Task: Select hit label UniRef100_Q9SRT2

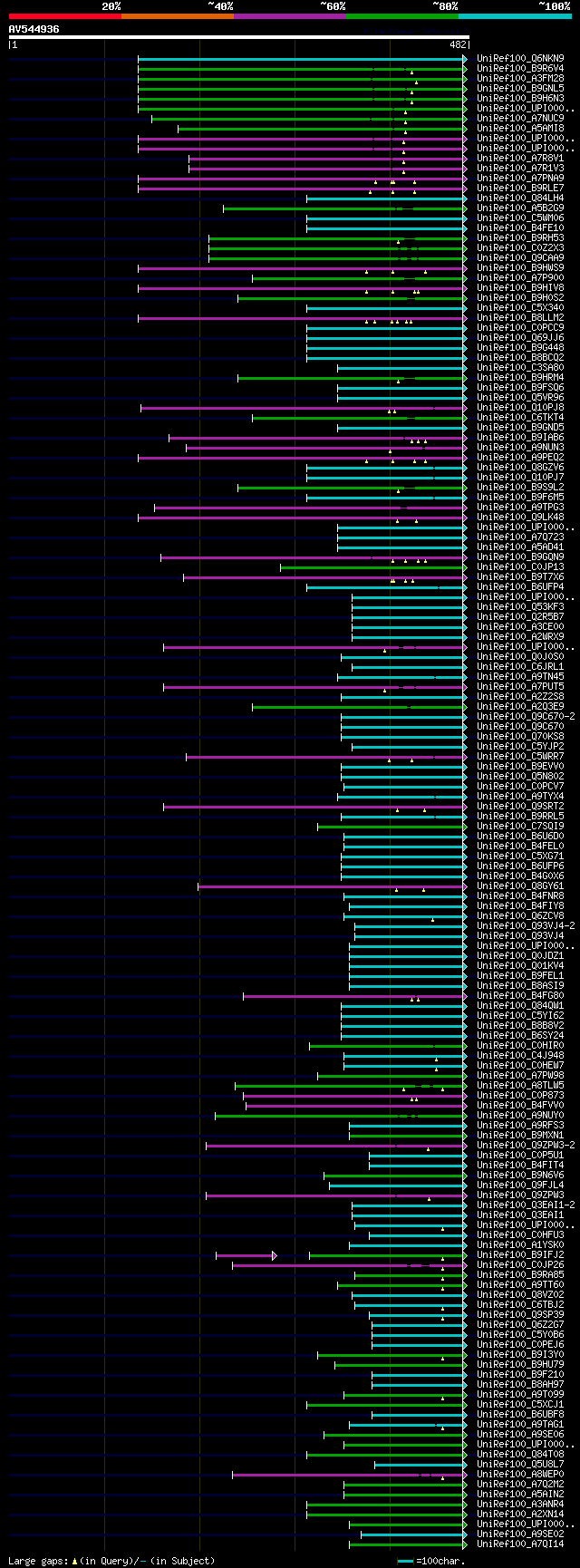Action: 520,806
